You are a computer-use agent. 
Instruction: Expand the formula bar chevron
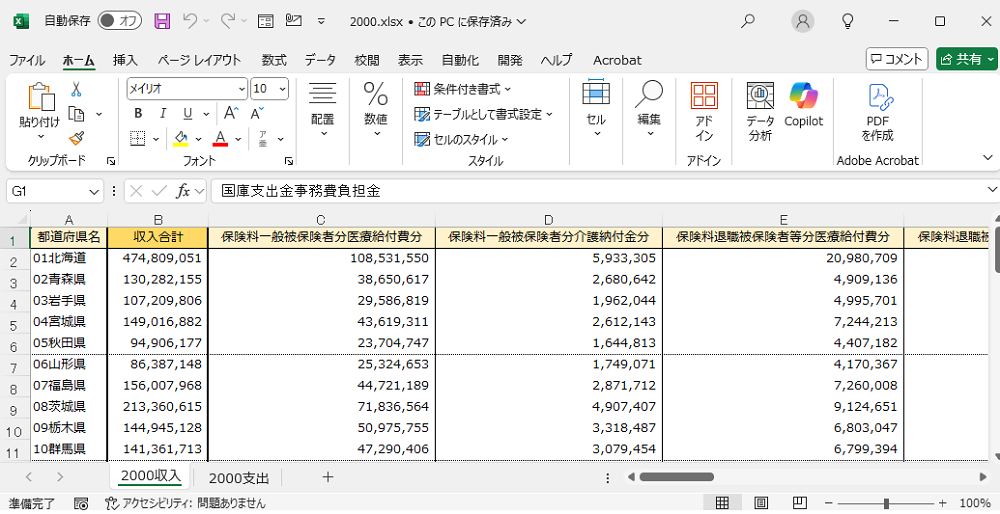tap(991, 189)
